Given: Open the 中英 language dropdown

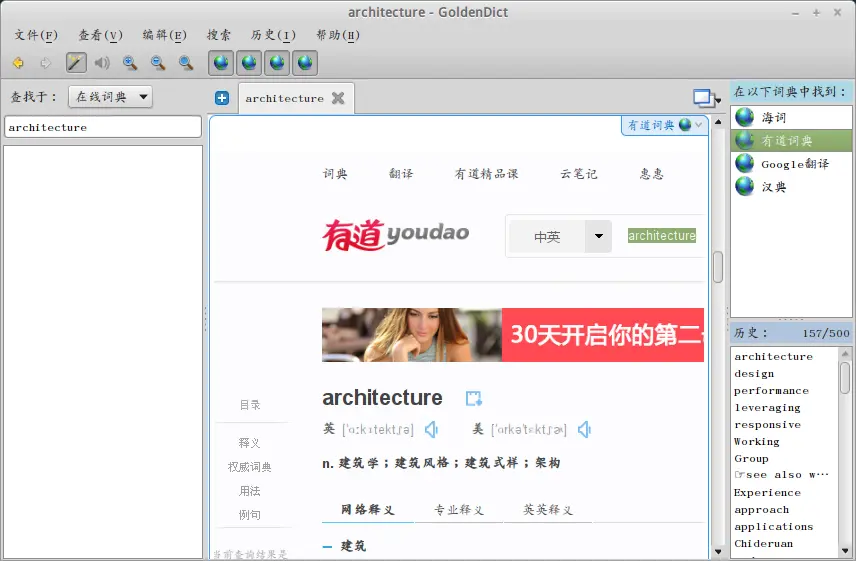Looking at the screenshot, I should pos(560,236).
